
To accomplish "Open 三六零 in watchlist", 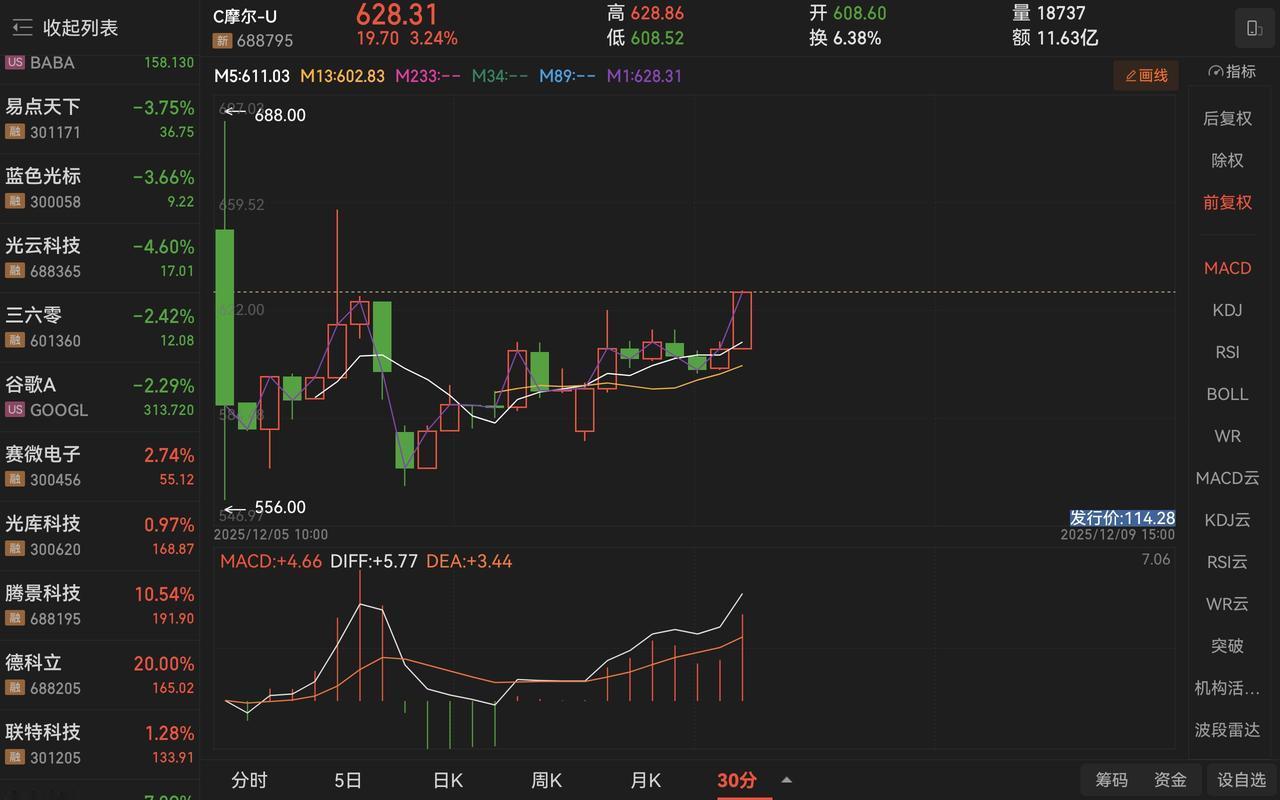I will (100, 327).
